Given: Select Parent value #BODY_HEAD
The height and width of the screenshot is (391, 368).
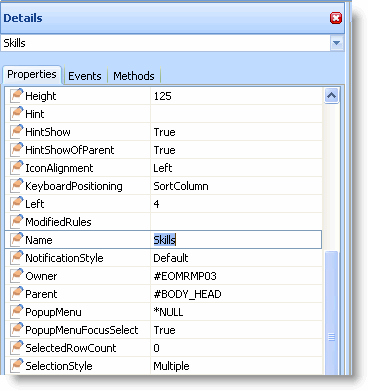Looking at the screenshot, I should (187, 294).
